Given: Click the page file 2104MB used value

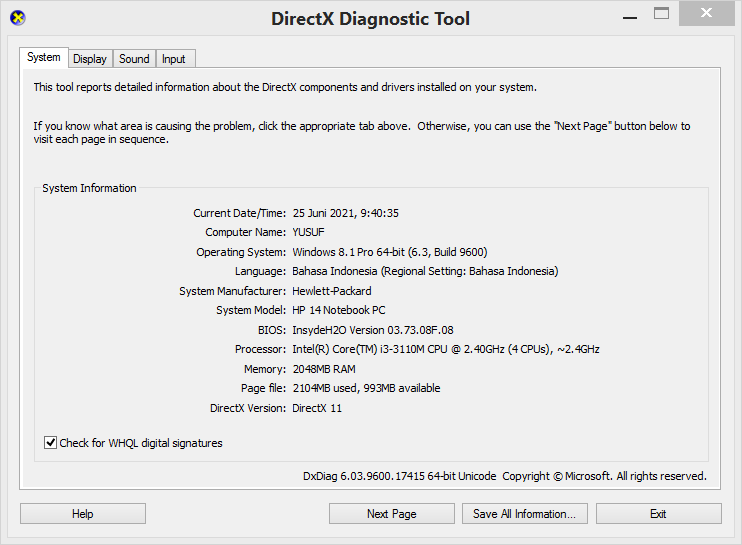Looking at the screenshot, I should tap(366, 388).
